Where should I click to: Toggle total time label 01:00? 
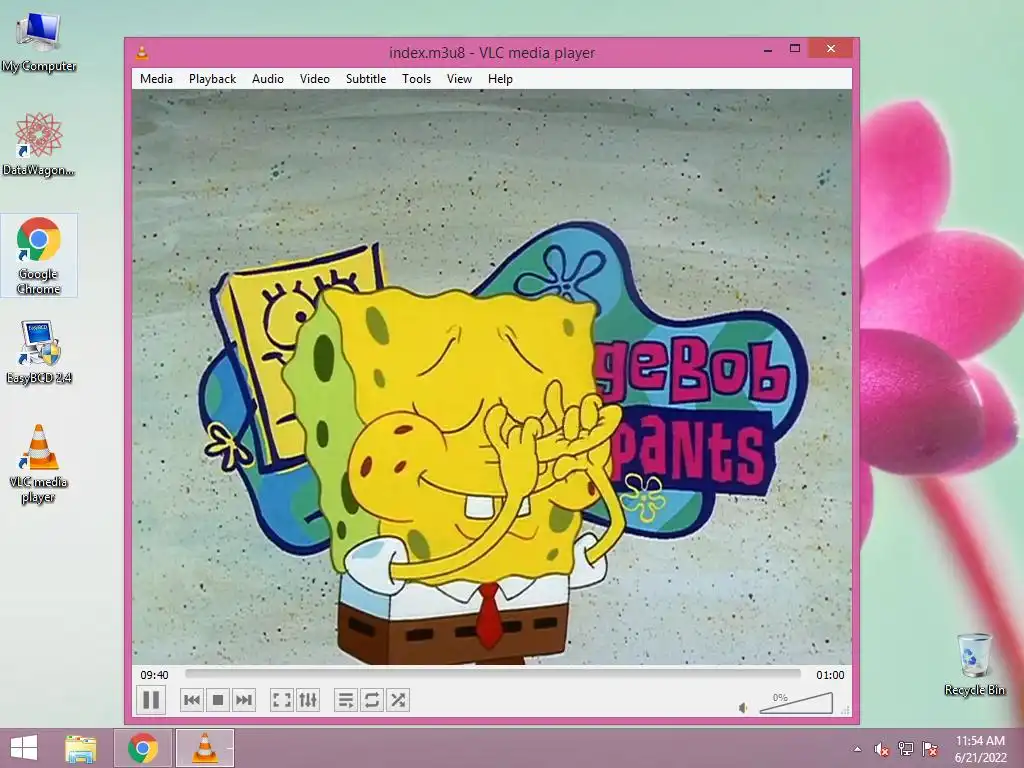click(x=830, y=675)
